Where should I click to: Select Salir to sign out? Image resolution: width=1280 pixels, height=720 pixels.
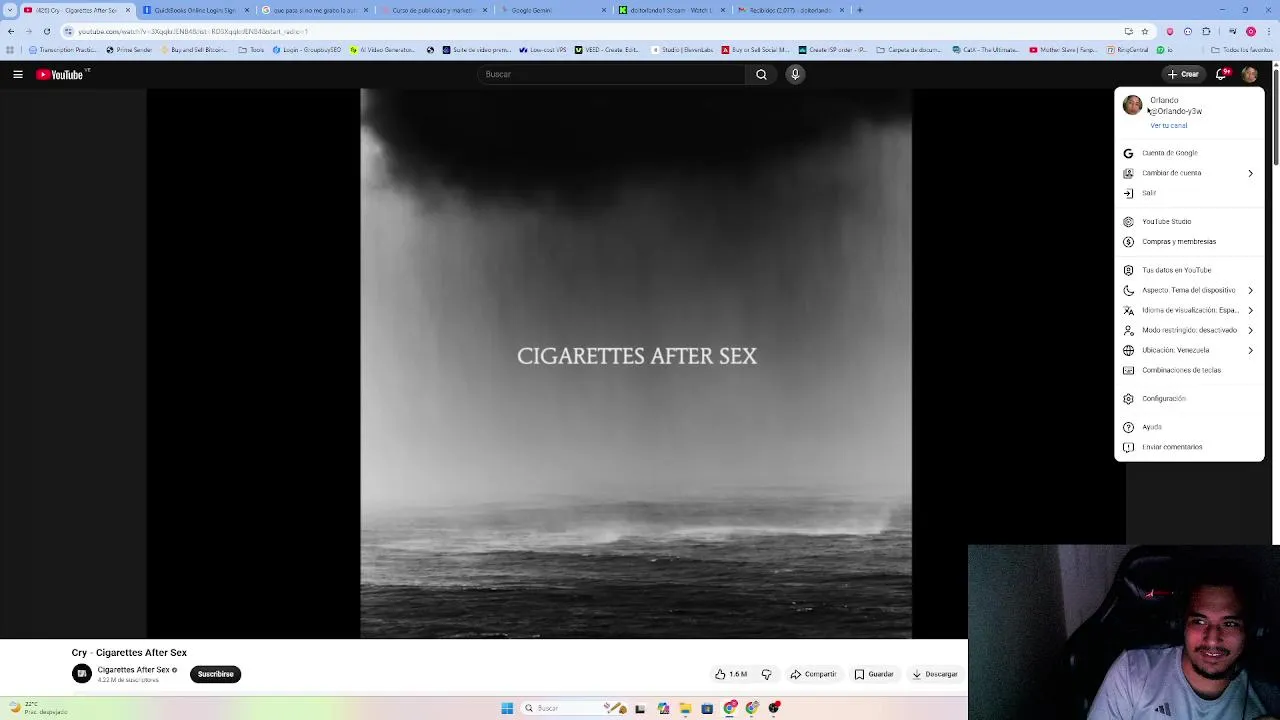(1189, 193)
